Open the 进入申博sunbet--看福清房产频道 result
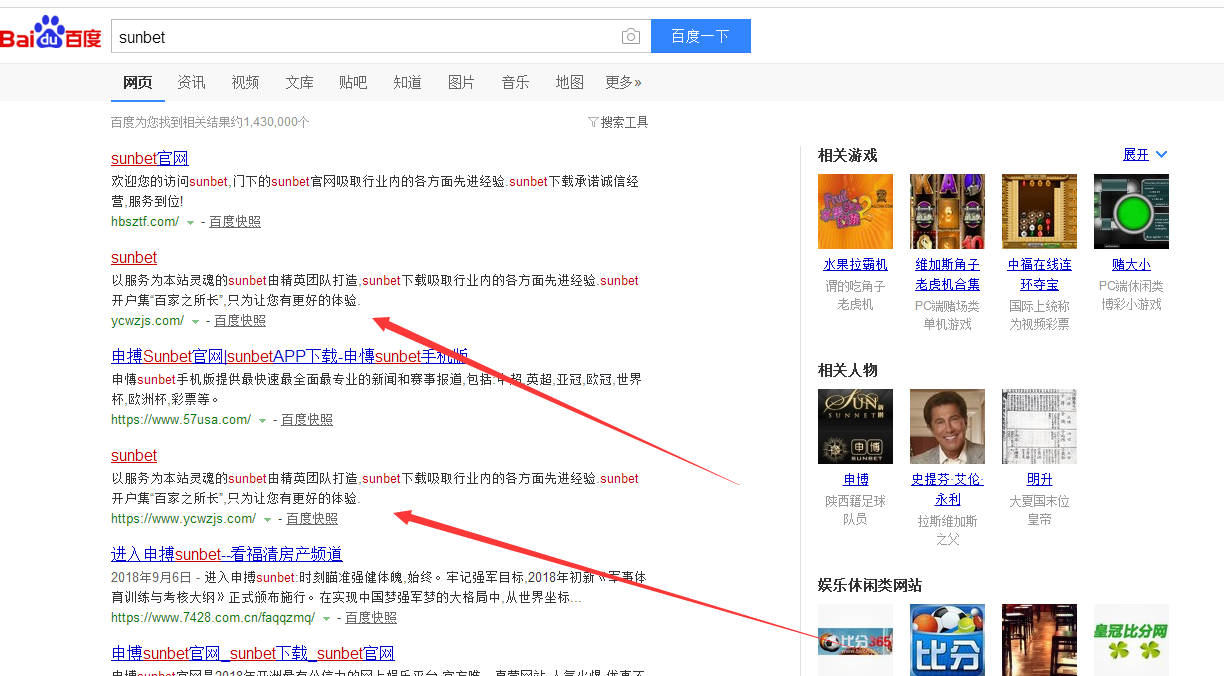The image size is (1224, 676). click(226, 554)
